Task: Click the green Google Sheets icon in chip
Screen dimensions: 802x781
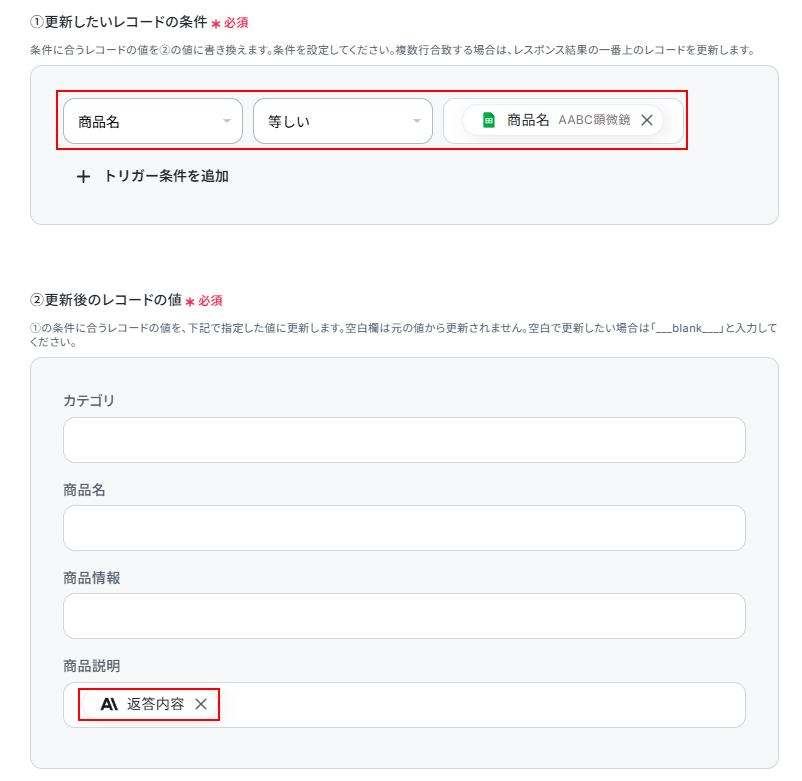Action: [489, 120]
